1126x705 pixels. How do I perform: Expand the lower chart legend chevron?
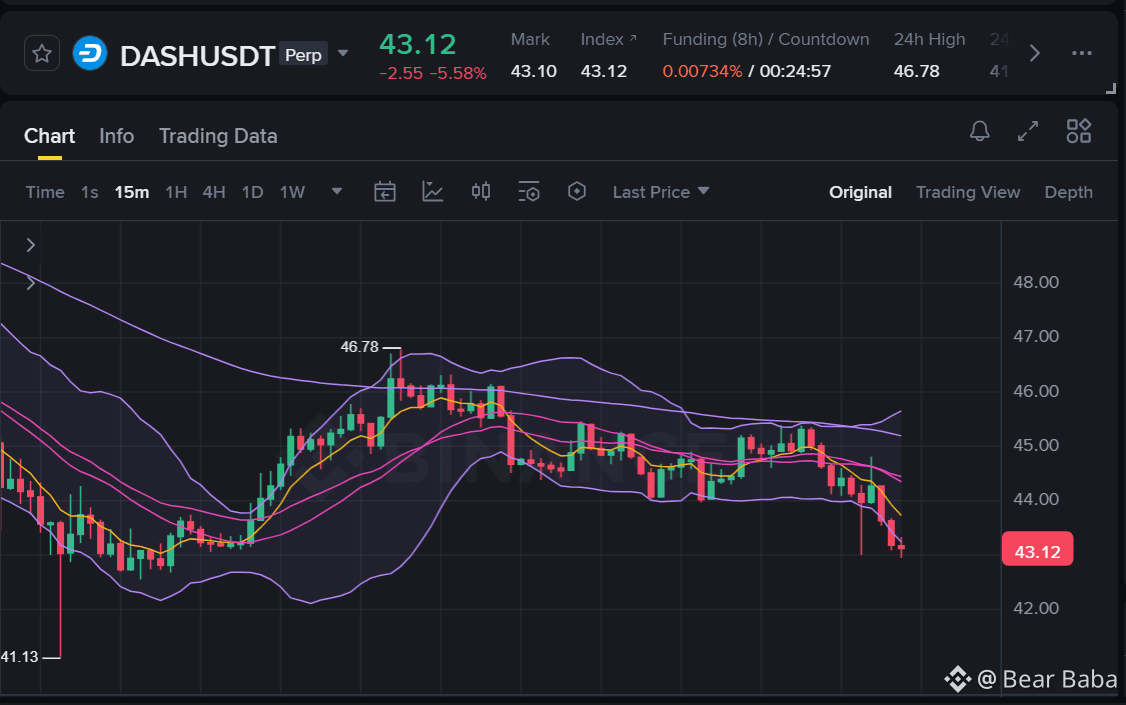click(30, 283)
